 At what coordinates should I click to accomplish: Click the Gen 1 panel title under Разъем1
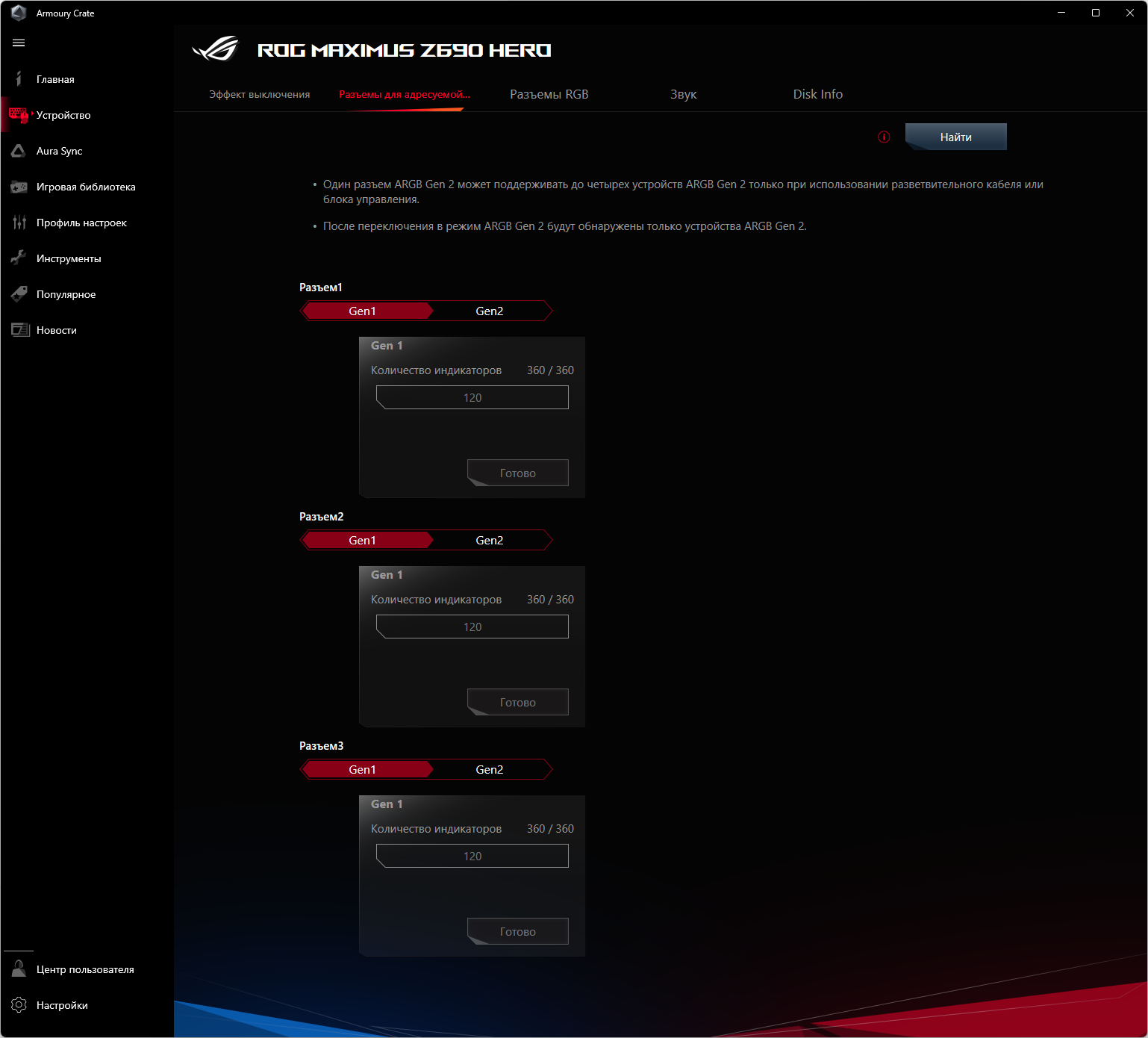click(387, 346)
